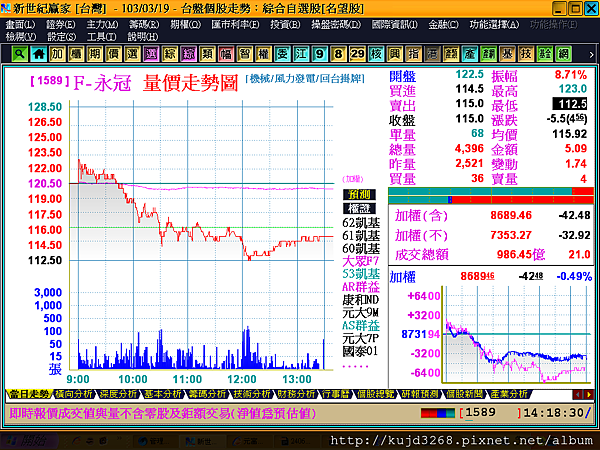Switch to the 技術分析 tab
Screen dimensions: 600x450
pos(252,394)
